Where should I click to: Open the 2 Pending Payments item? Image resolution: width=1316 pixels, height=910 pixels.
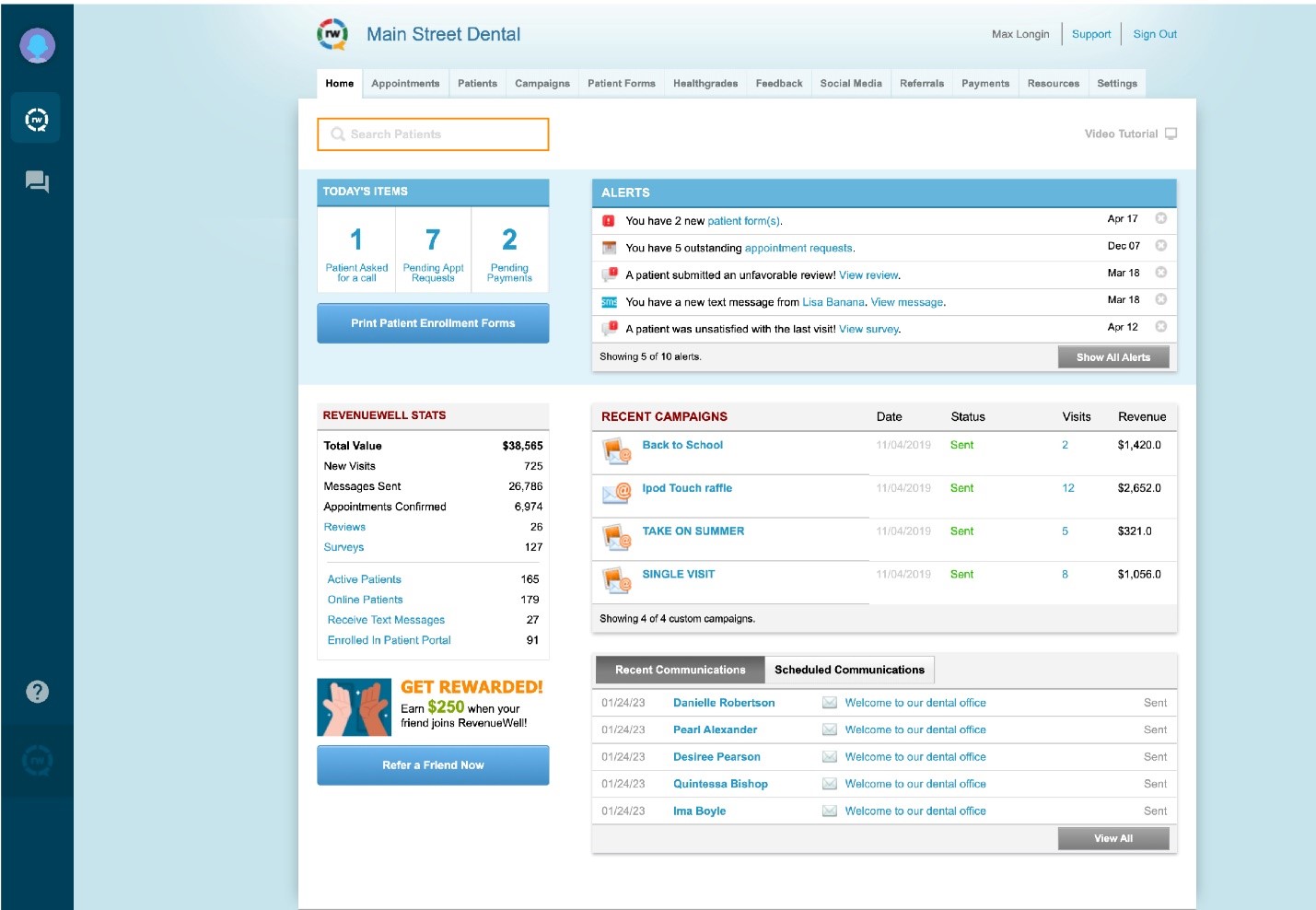[x=509, y=250]
